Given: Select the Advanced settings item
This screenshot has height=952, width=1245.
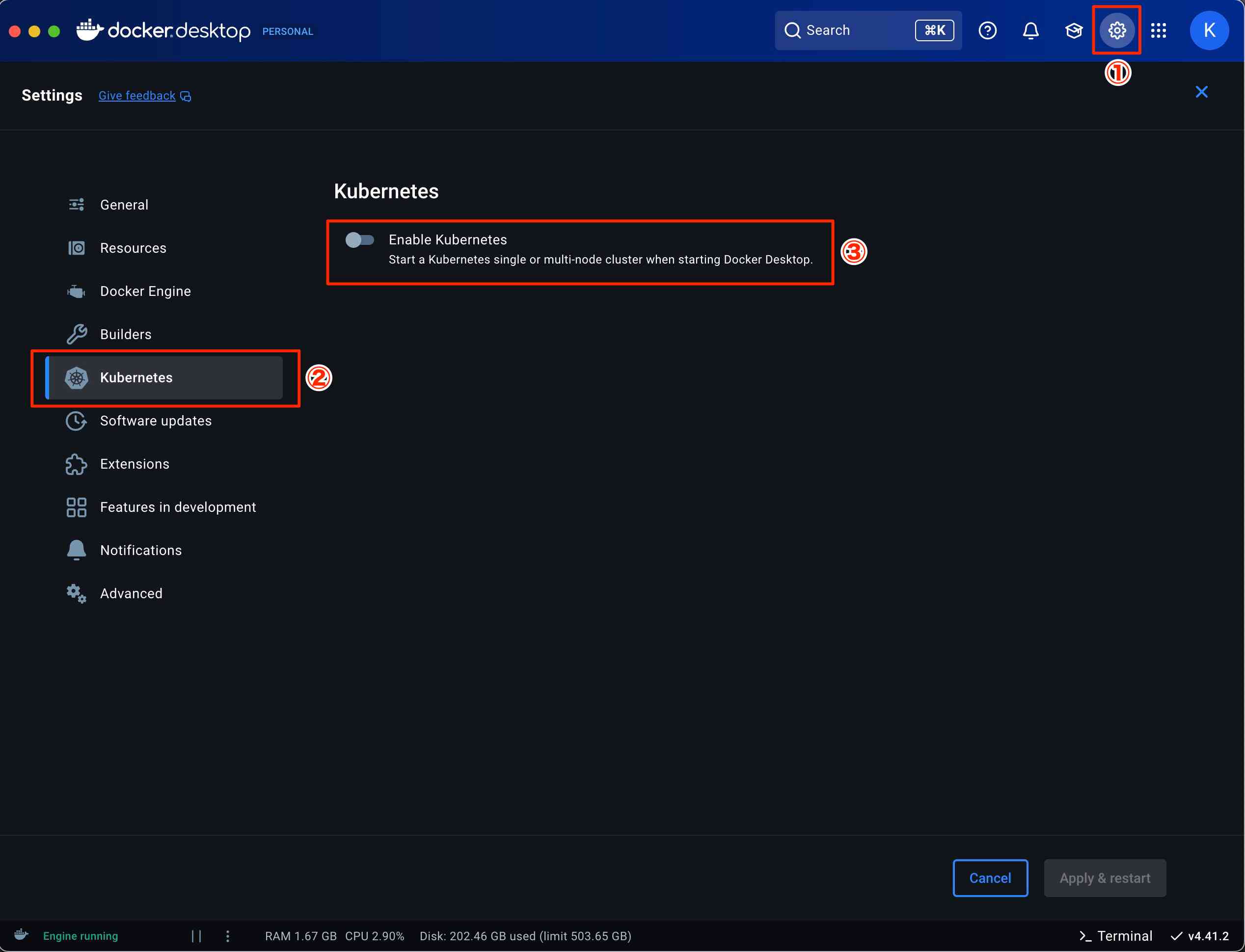Looking at the screenshot, I should pyautogui.click(x=131, y=593).
